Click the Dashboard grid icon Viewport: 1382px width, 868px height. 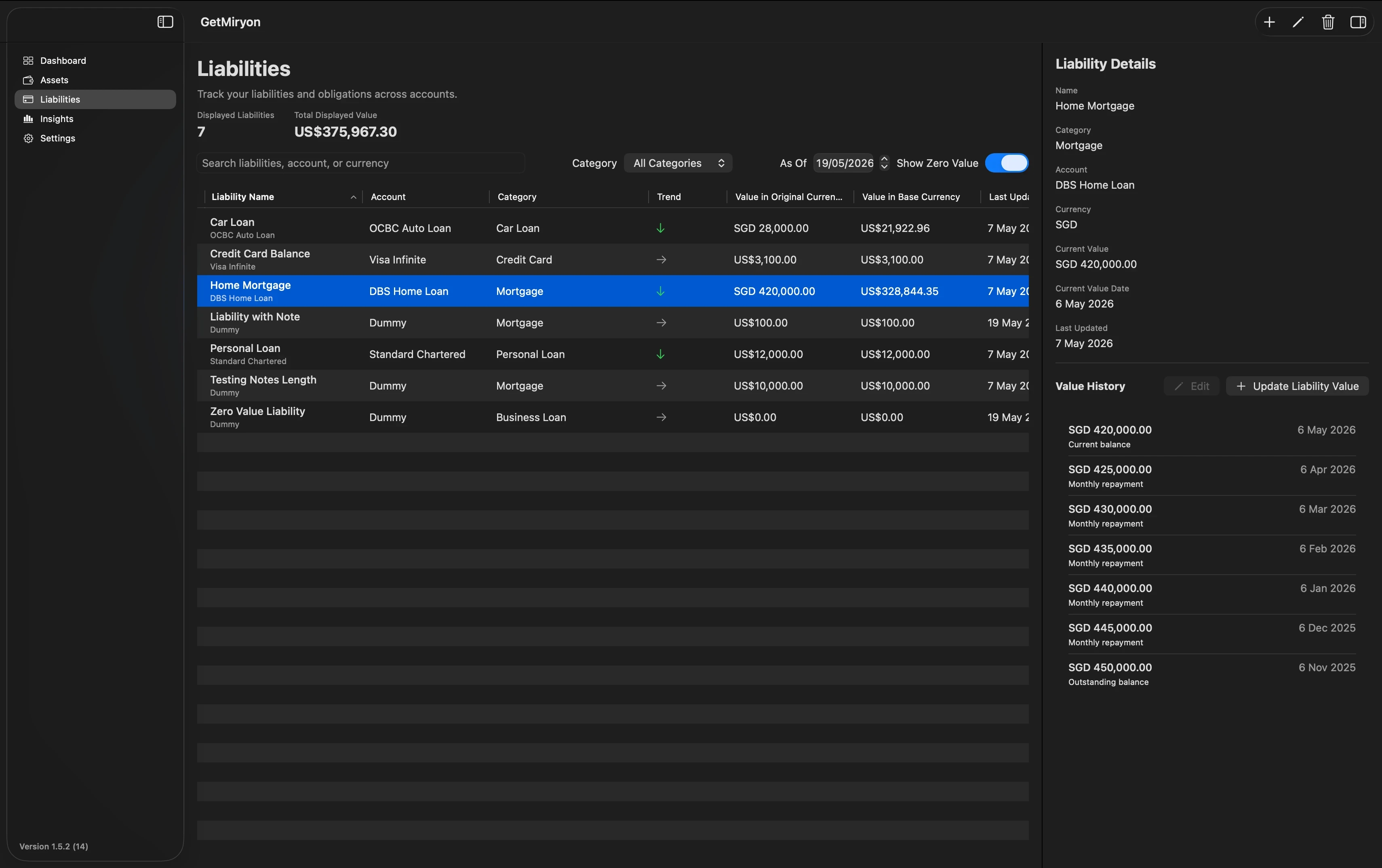click(28, 61)
